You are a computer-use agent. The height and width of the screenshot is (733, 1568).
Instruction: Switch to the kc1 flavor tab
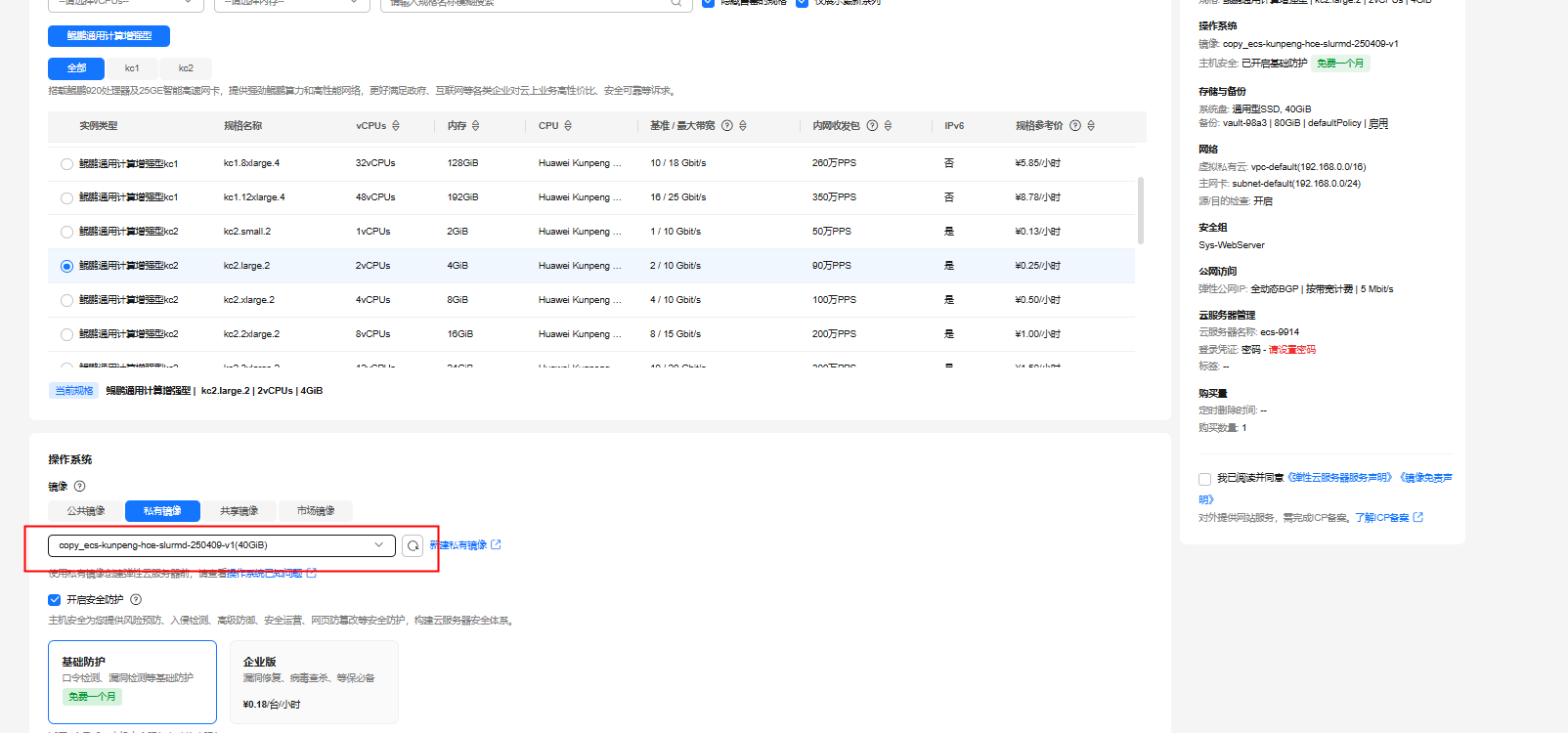point(132,68)
